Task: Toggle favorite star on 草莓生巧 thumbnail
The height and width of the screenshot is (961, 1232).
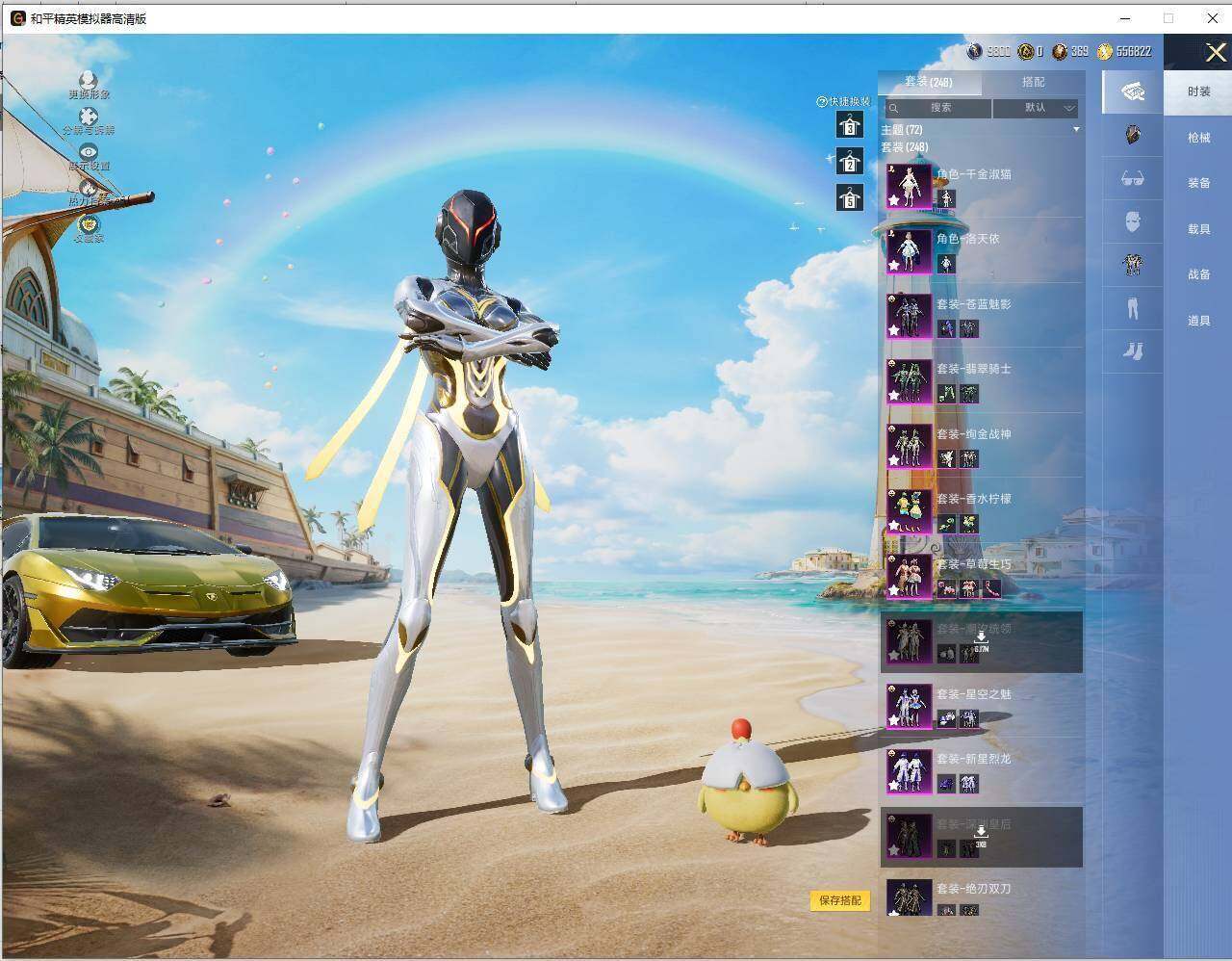Action: (x=894, y=590)
